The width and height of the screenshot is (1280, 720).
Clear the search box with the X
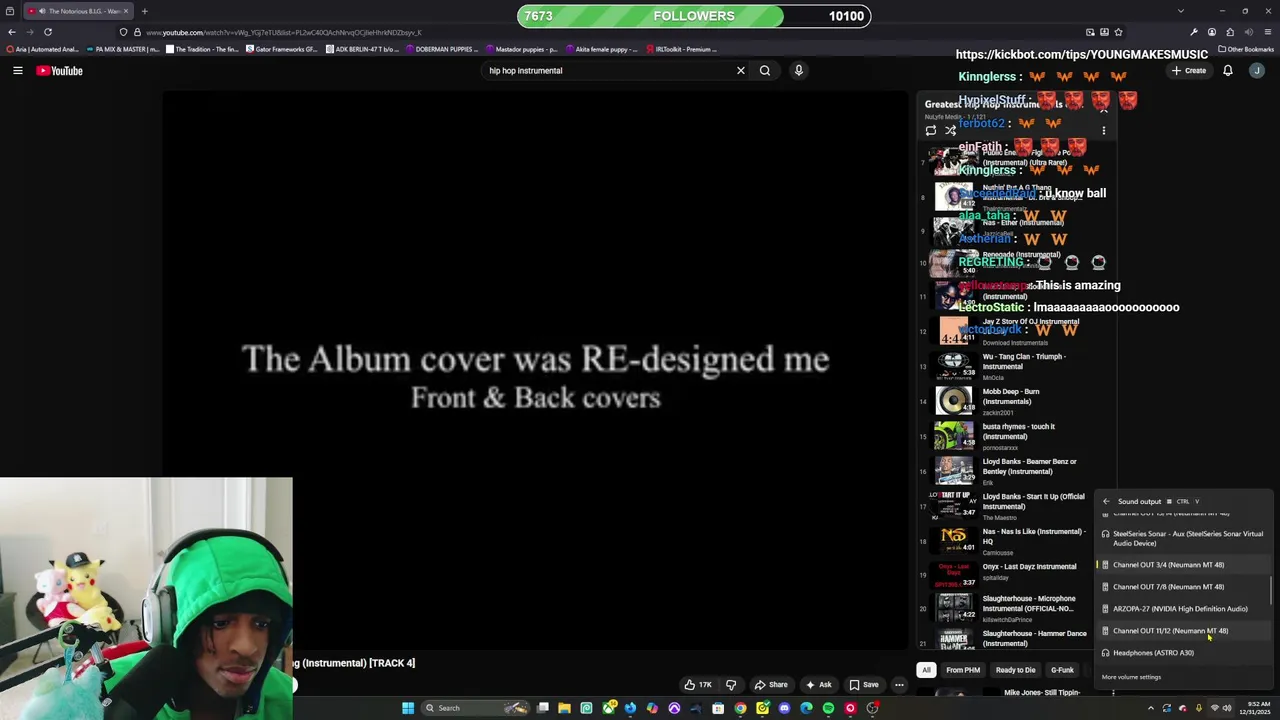tap(740, 70)
